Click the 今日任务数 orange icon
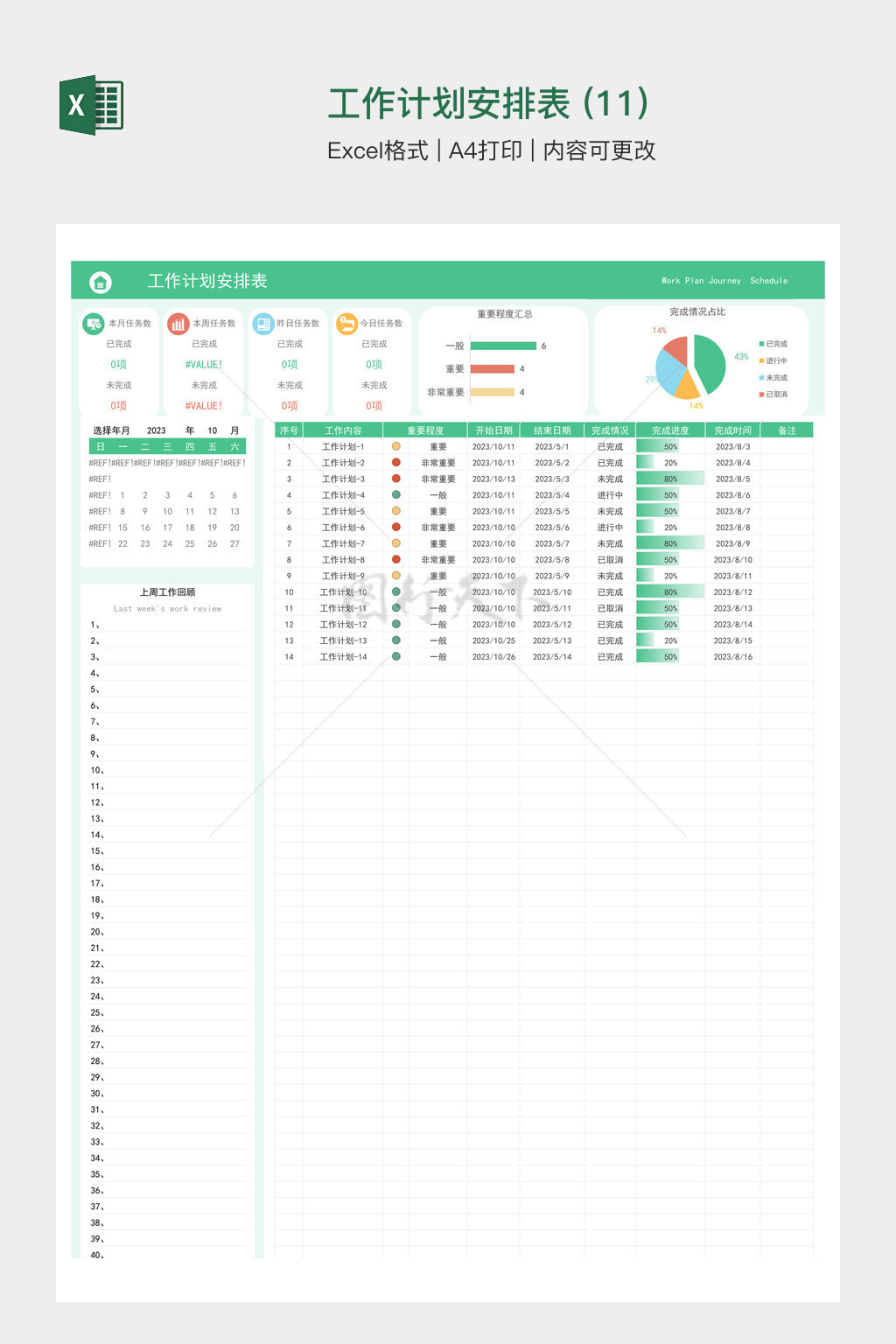 [347, 324]
